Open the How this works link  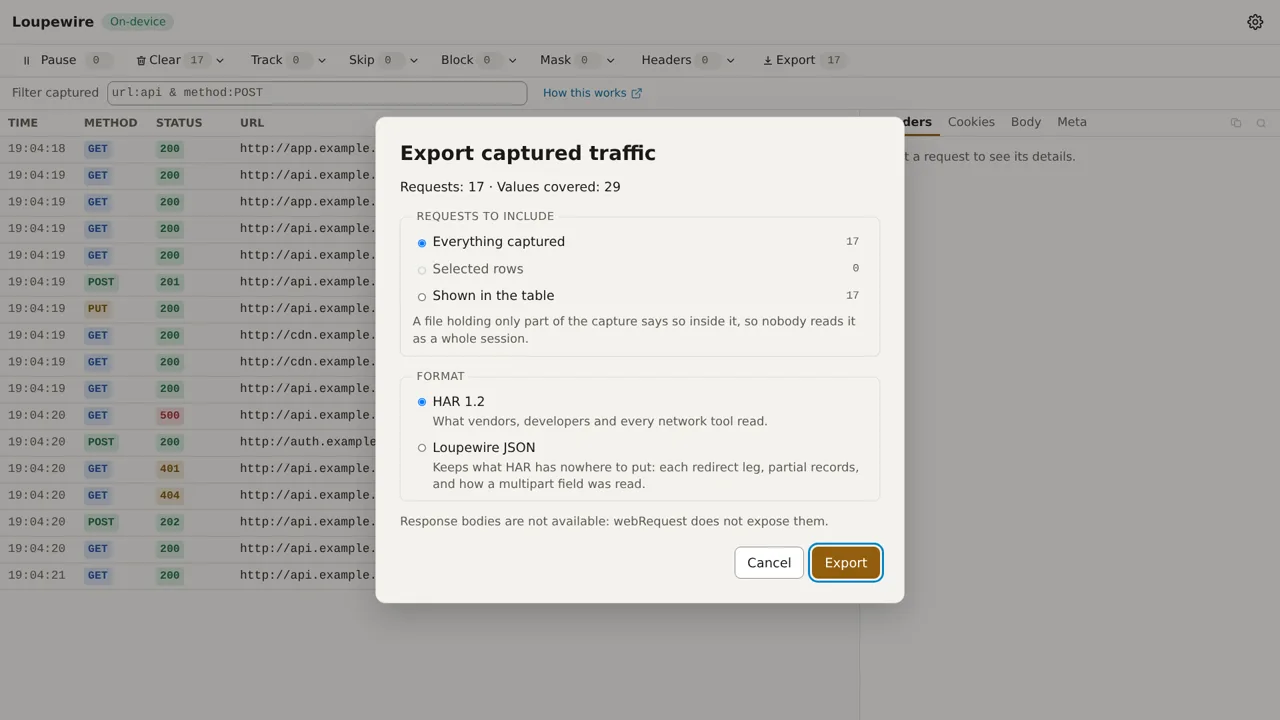[592, 93]
